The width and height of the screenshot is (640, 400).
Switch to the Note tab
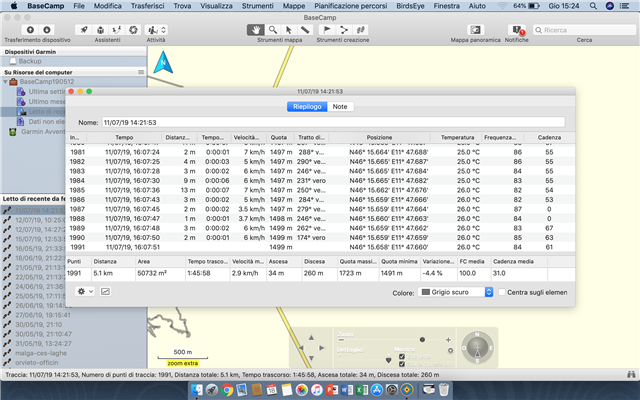[340, 107]
